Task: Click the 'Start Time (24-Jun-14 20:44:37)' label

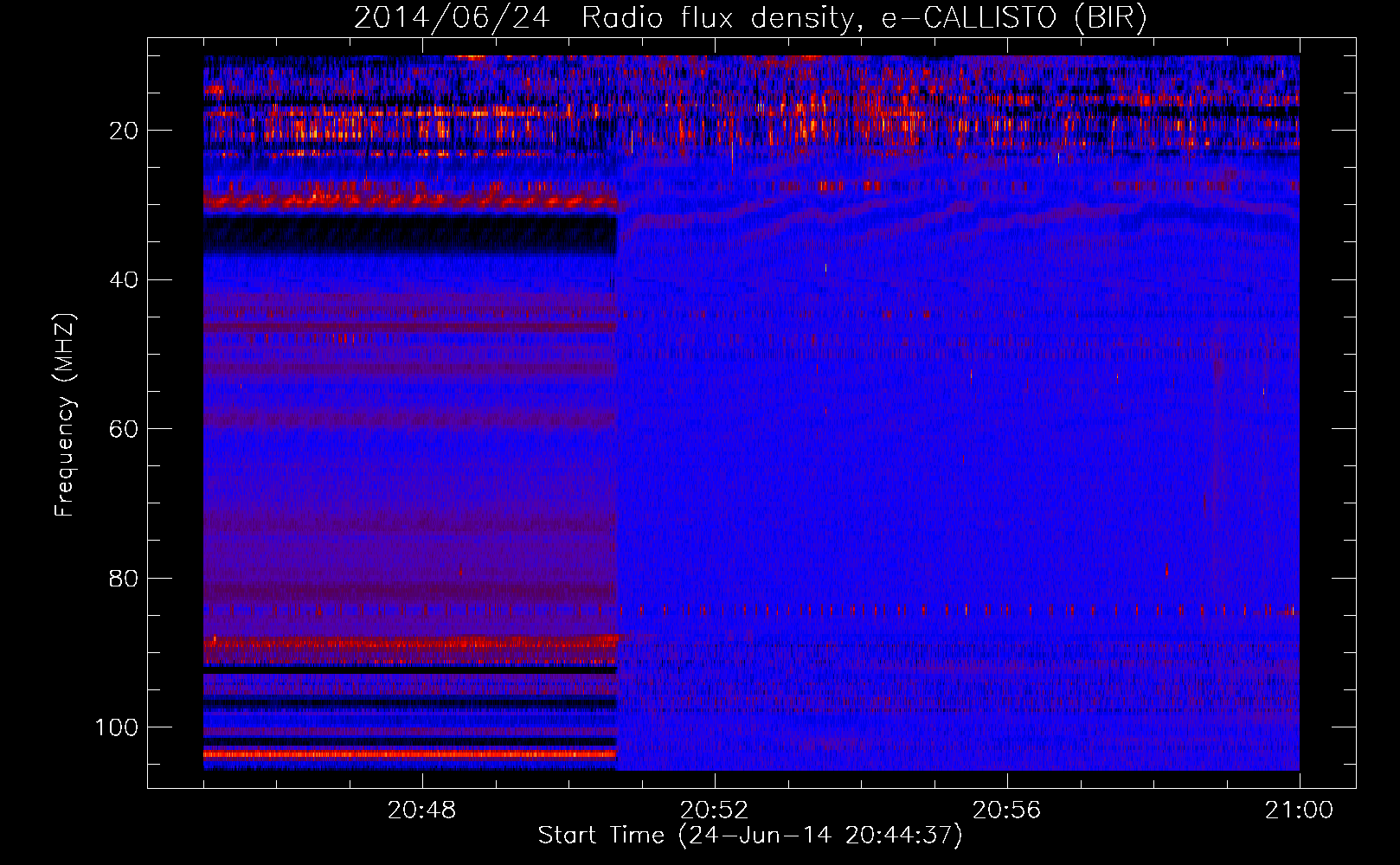Action: (x=750, y=835)
